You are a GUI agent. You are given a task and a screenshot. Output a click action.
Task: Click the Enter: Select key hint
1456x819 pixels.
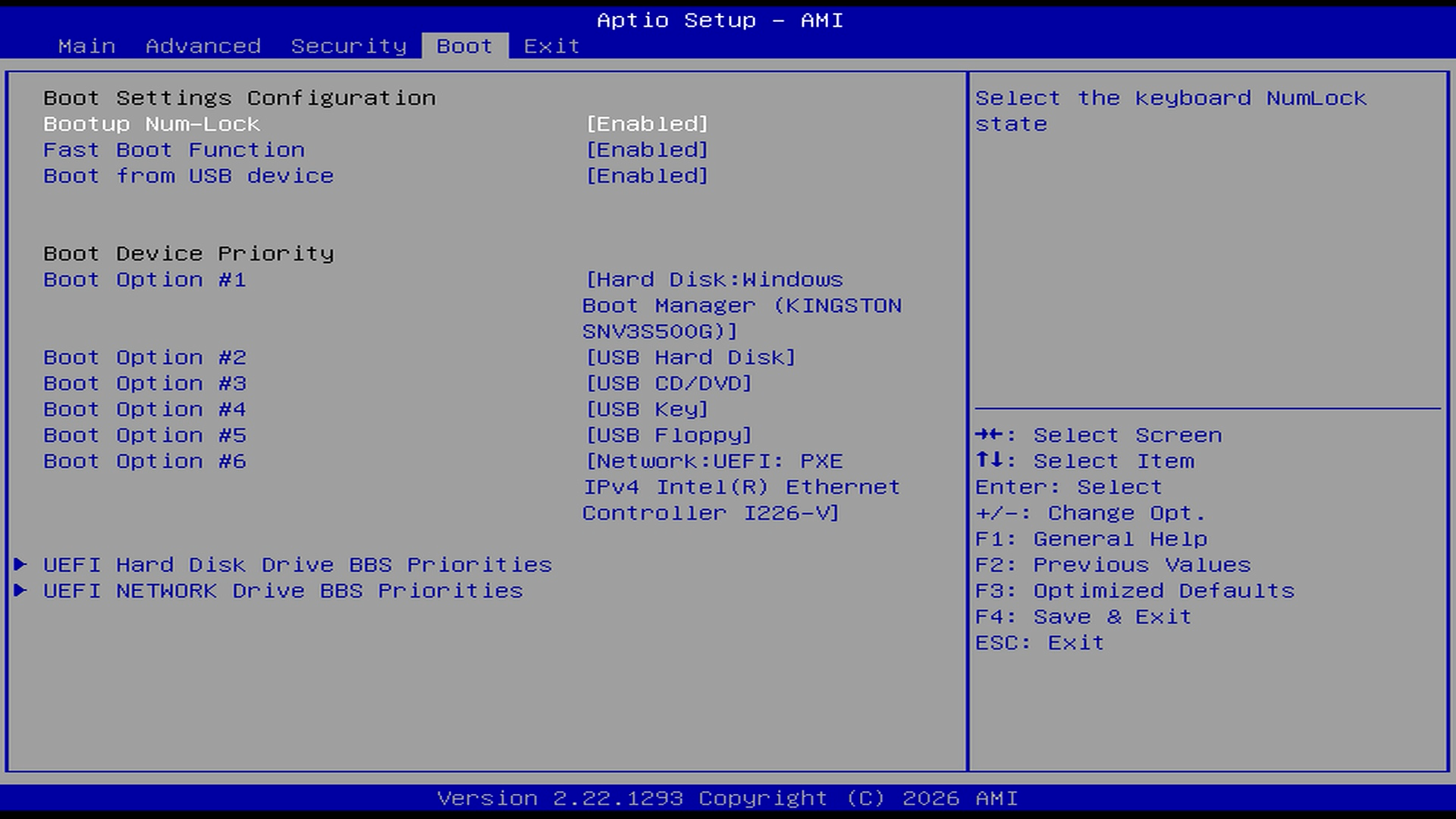coord(1068,487)
